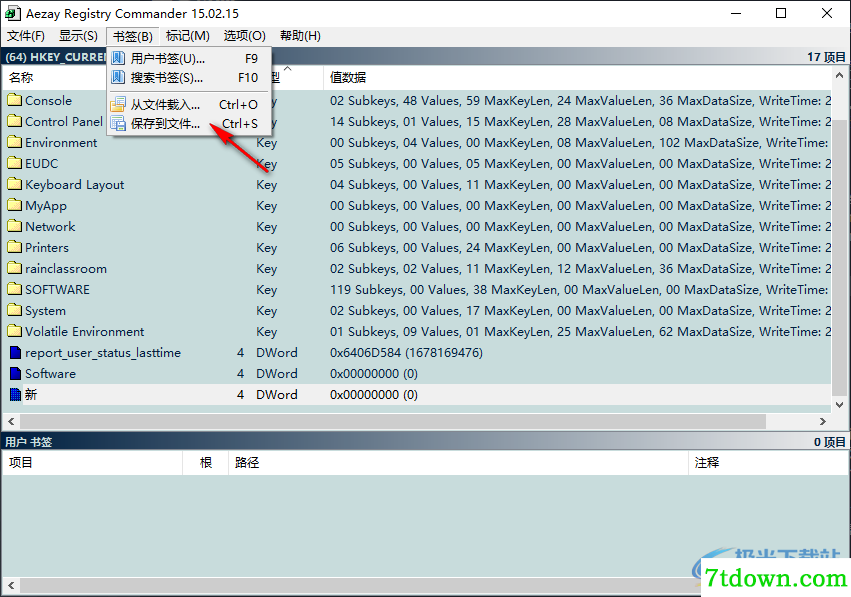
Task: Click 保存到文件 menu entry
Action: [x=189, y=124]
